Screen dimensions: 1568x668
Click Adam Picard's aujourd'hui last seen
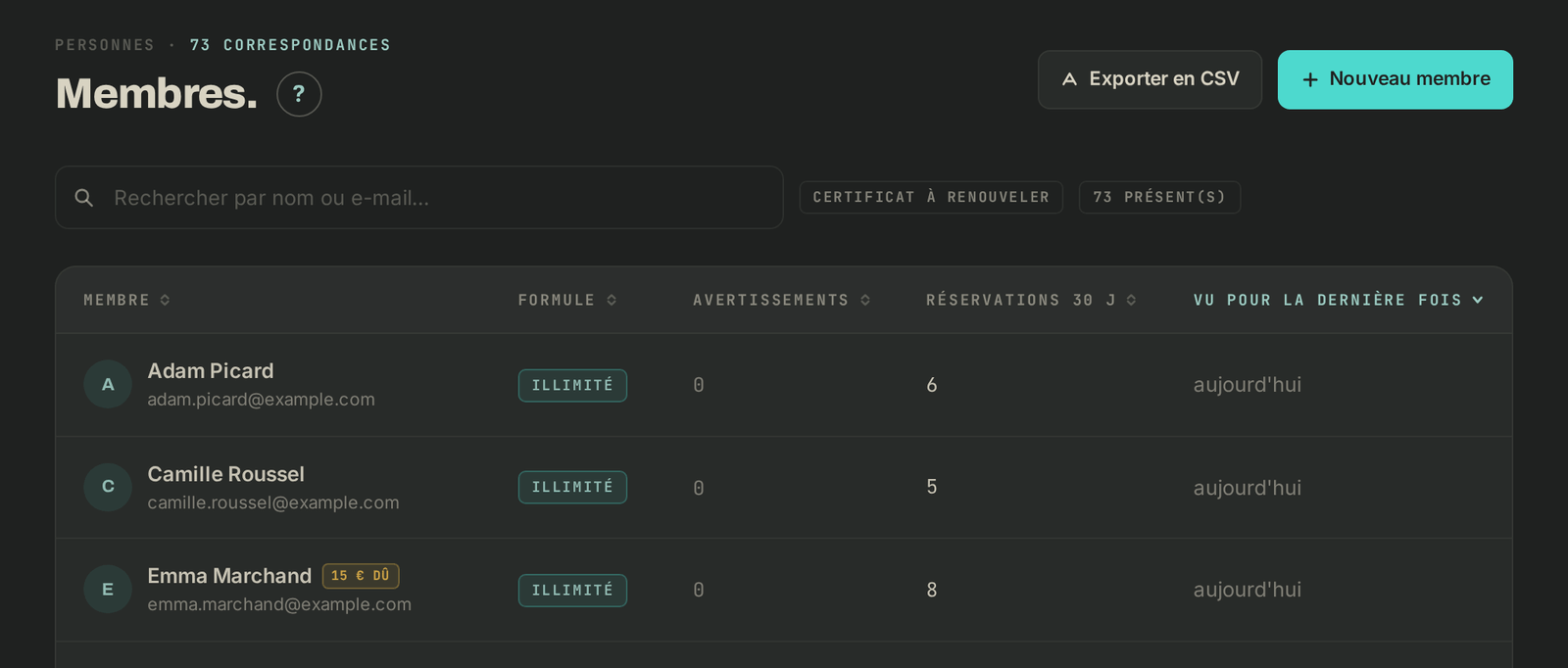click(1248, 385)
